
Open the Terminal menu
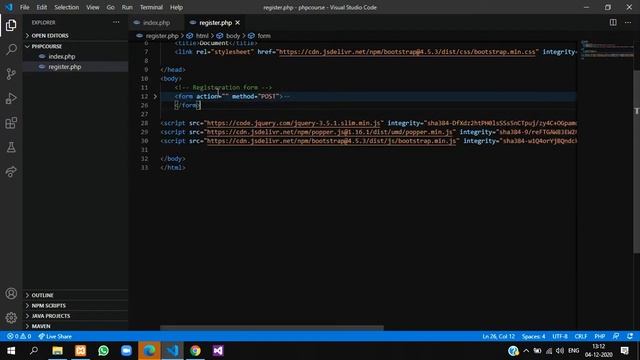[x=151, y=7]
